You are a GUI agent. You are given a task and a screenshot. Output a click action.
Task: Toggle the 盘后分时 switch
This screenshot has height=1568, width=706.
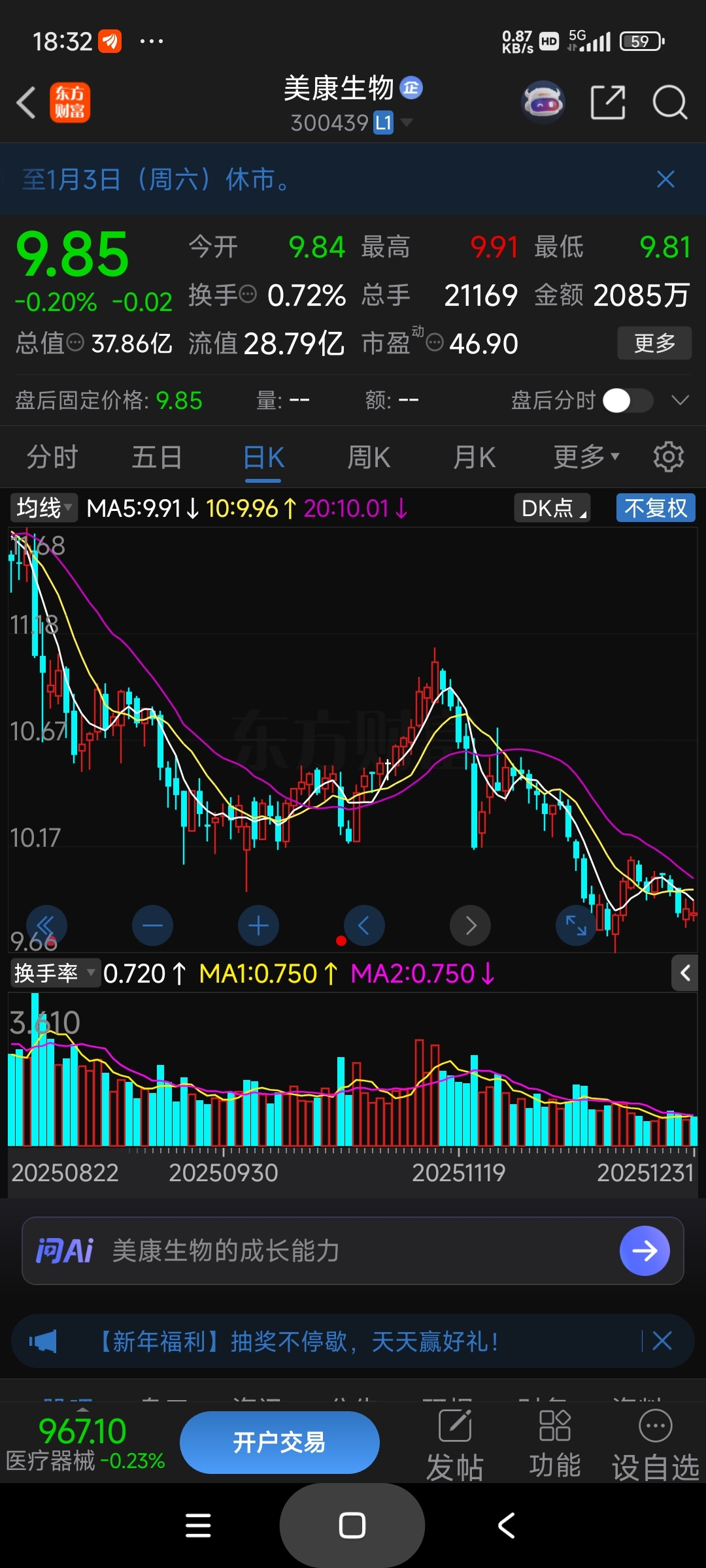tap(628, 400)
